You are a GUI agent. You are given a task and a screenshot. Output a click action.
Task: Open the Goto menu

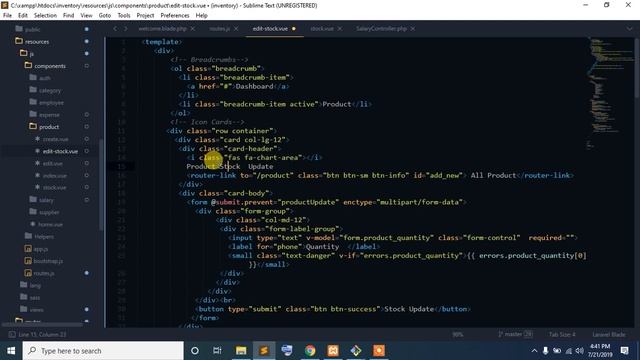click(105, 16)
